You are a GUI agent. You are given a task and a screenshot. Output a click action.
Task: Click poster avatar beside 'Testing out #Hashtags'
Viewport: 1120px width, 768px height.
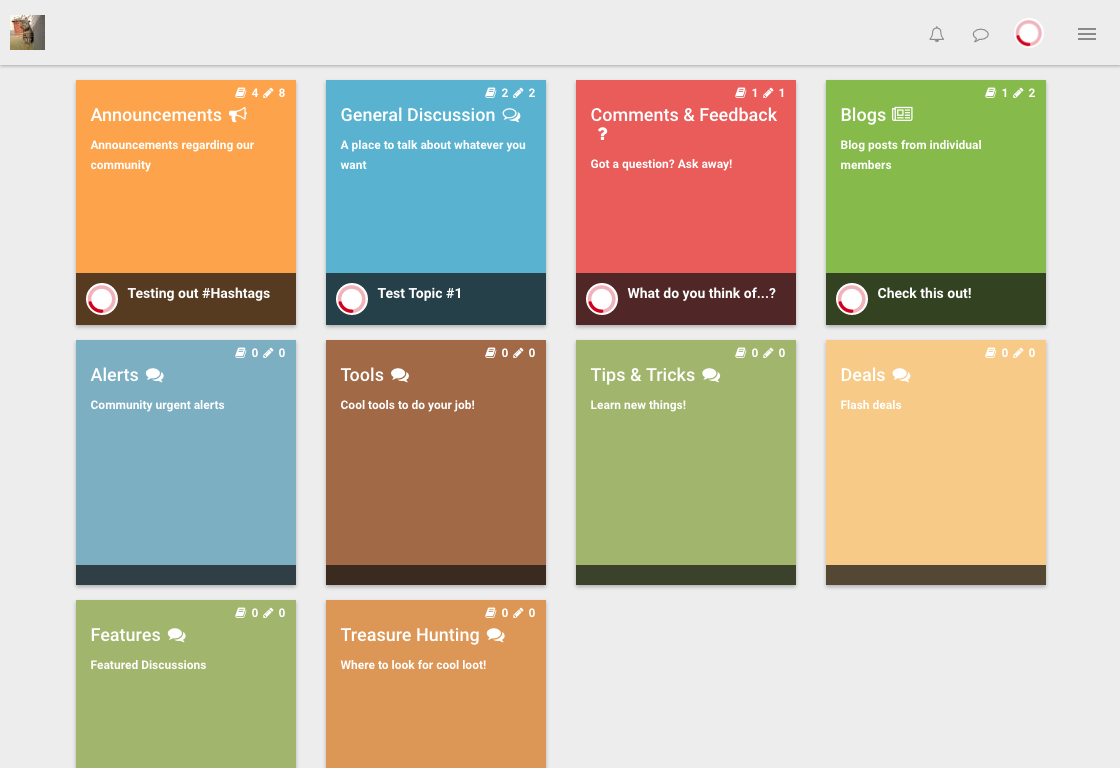pyautogui.click(x=102, y=299)
